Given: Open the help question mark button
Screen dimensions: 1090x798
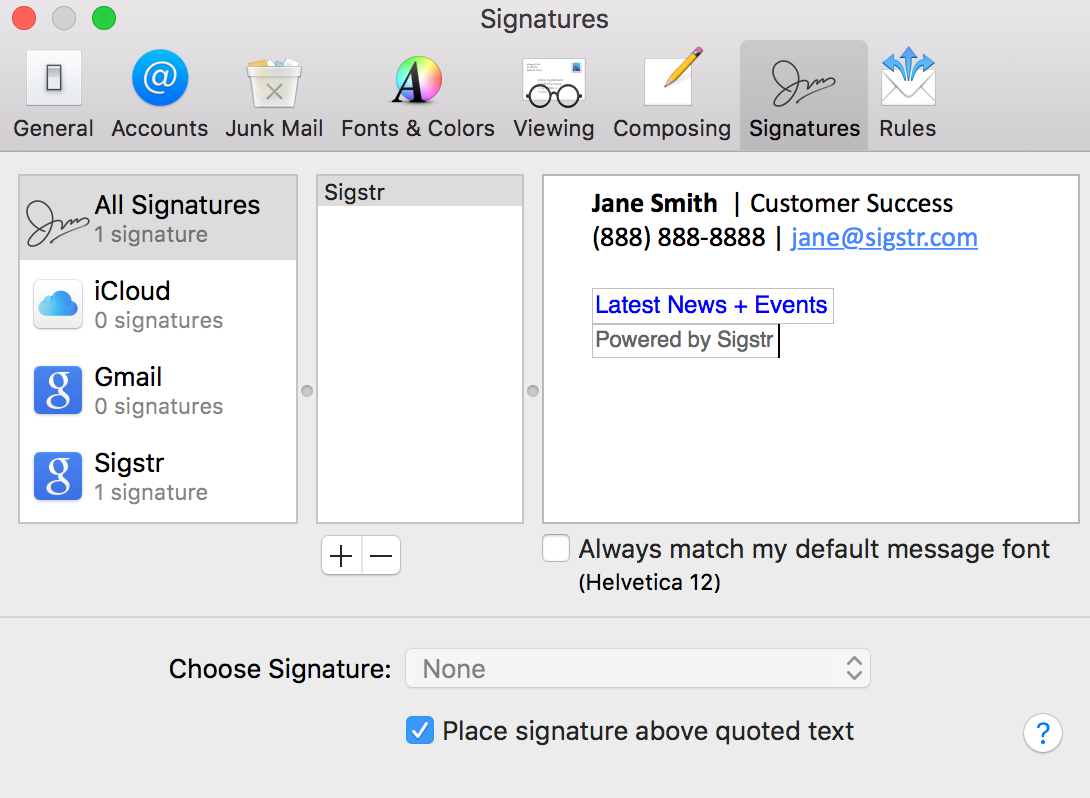Looking at the screenshot, I should (x=1043, y=733).
